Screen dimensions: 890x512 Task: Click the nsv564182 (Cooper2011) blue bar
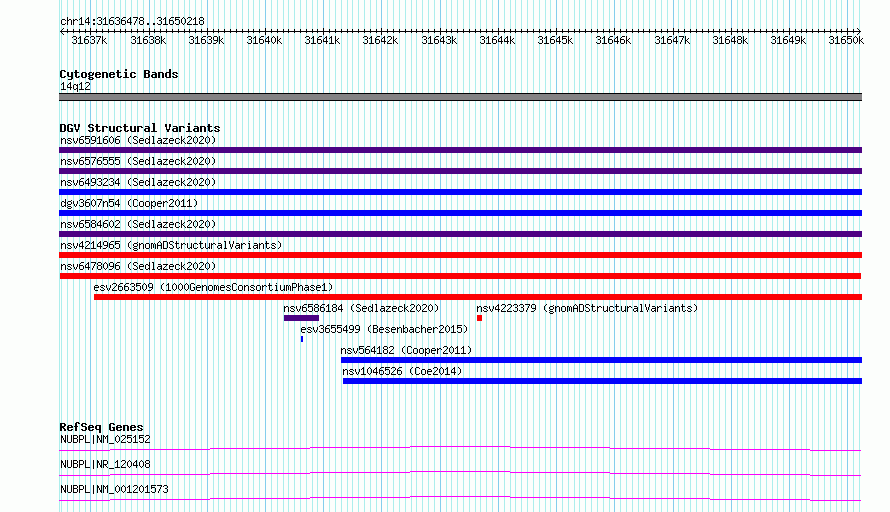(601, 360)
